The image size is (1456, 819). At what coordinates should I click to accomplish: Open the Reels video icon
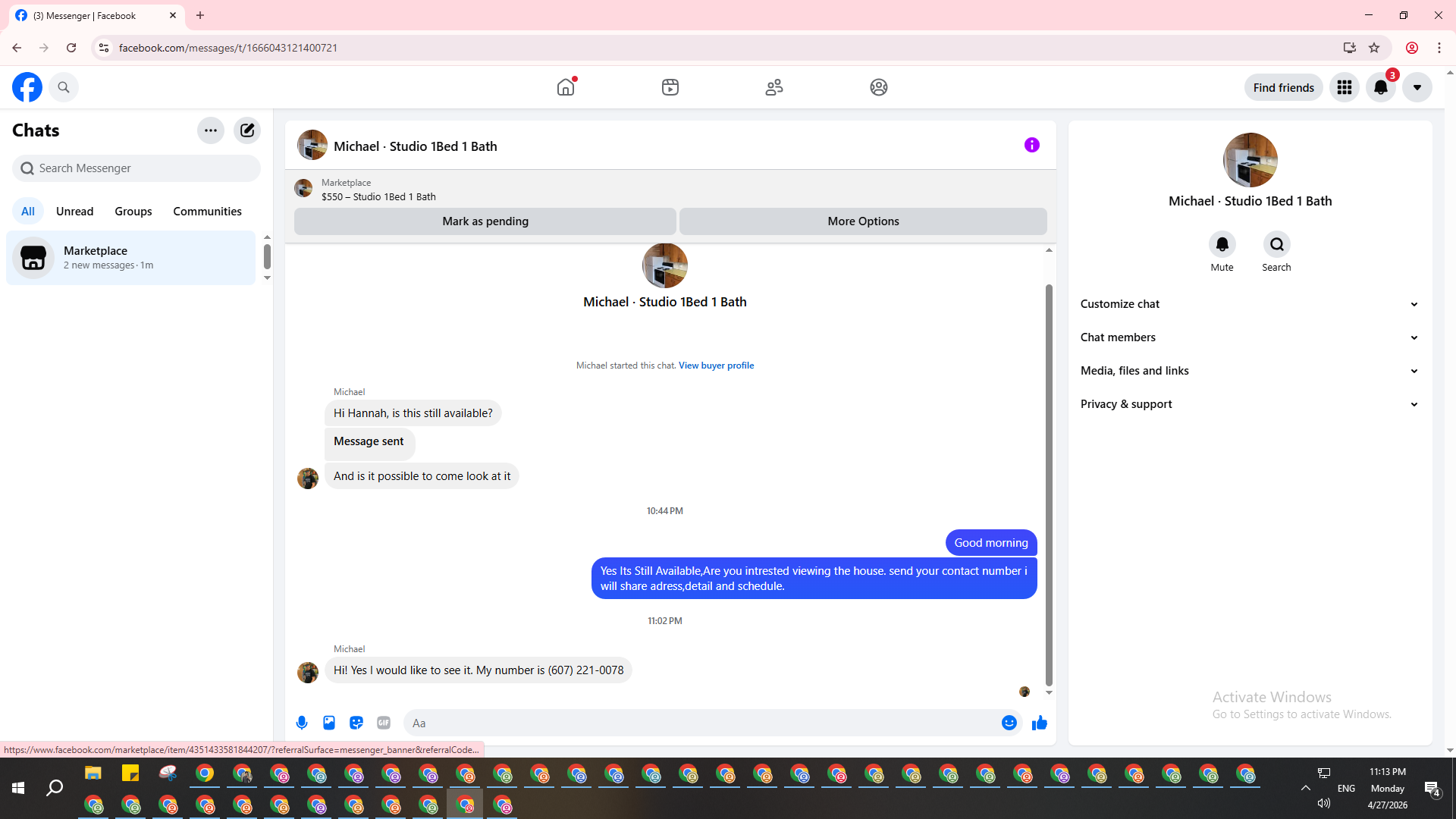point(670,87)
